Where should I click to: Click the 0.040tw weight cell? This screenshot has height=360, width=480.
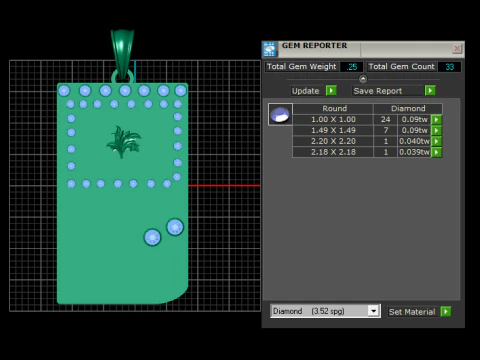pos(414,141)
